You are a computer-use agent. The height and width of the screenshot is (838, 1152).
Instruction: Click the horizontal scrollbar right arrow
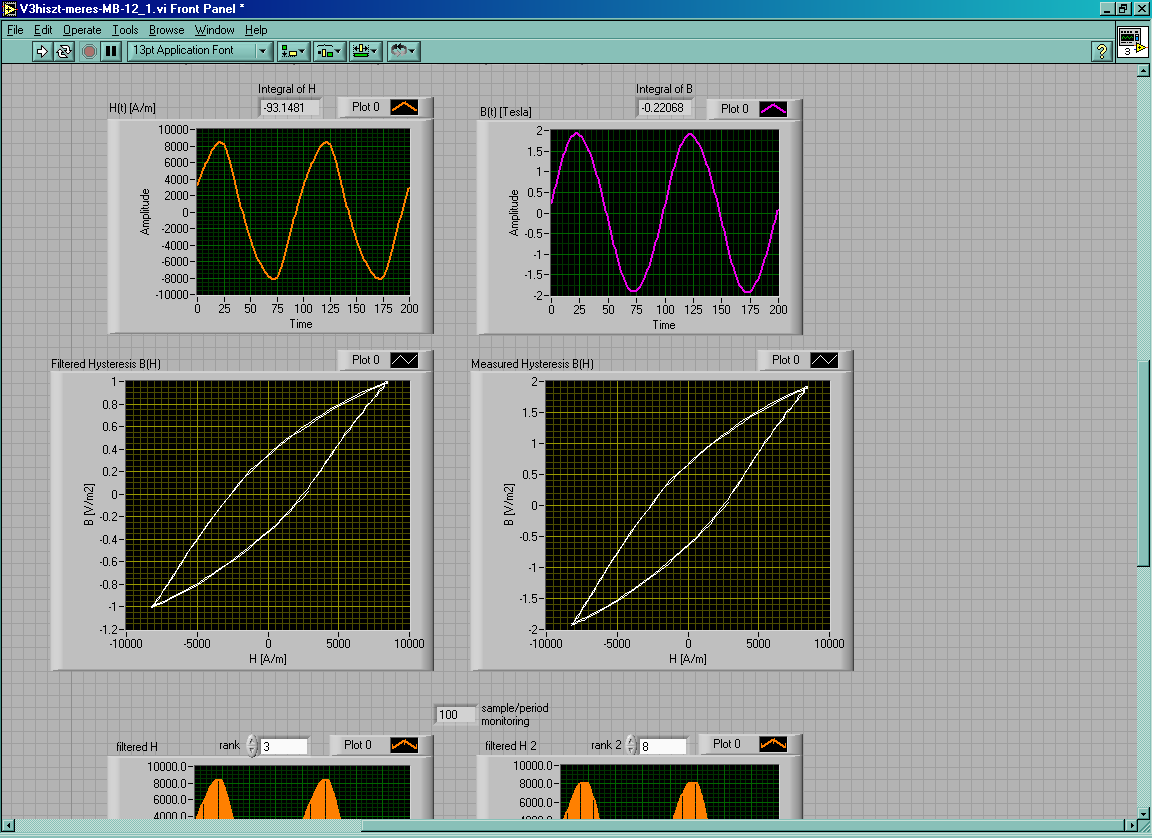click(x=1131, y=826)
